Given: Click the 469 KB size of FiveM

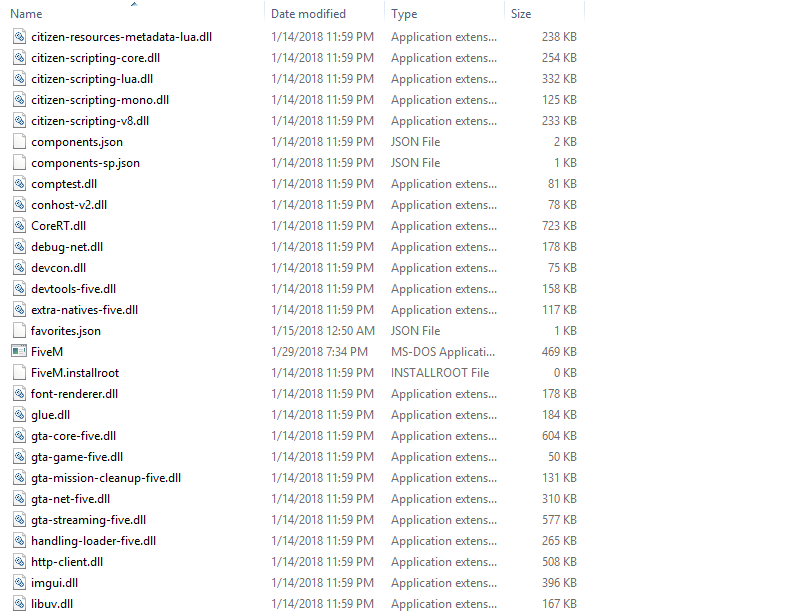Looking at the screenshot, I should tap(559, 352).
